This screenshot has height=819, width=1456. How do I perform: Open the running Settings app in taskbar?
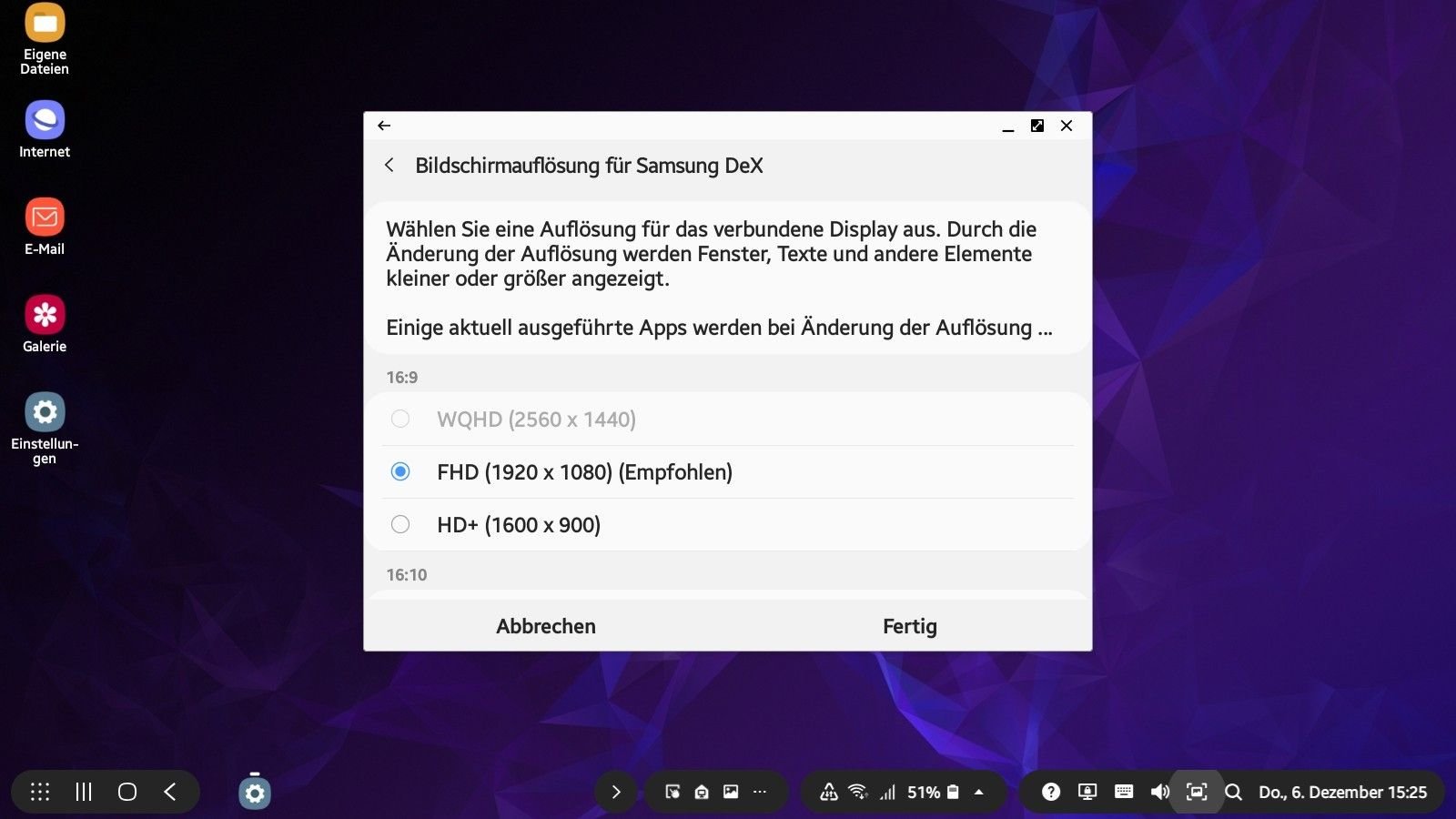click(255, 793)
